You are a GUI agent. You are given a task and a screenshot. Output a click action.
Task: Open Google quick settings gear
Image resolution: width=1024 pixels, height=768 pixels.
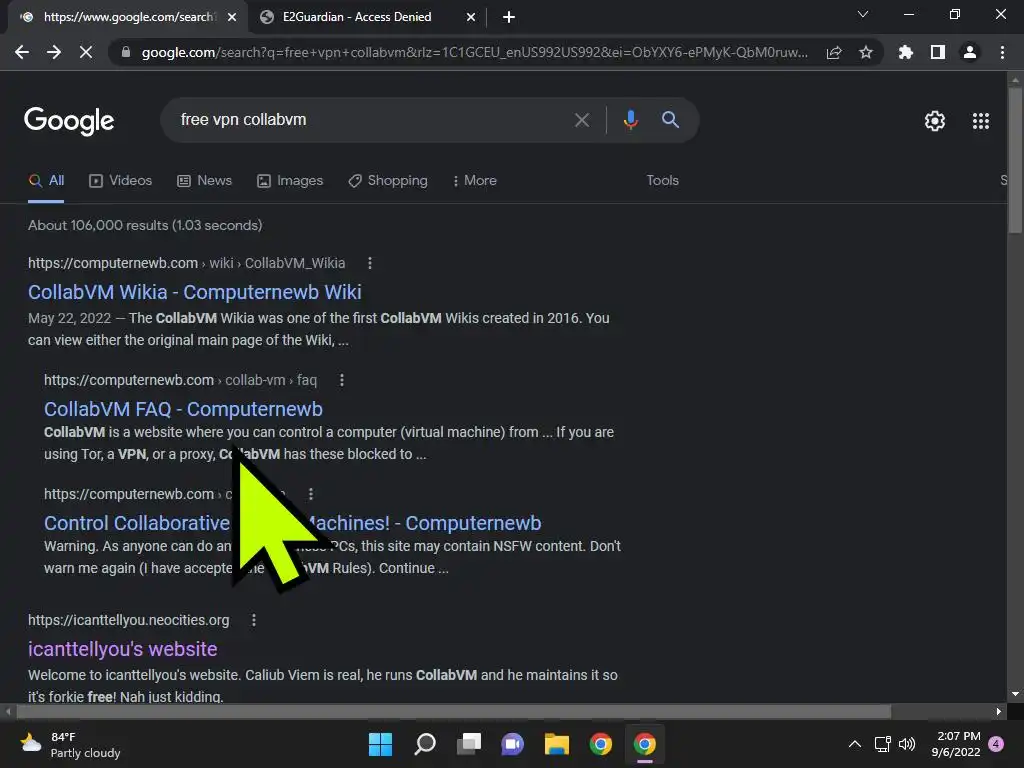[935, 121]
